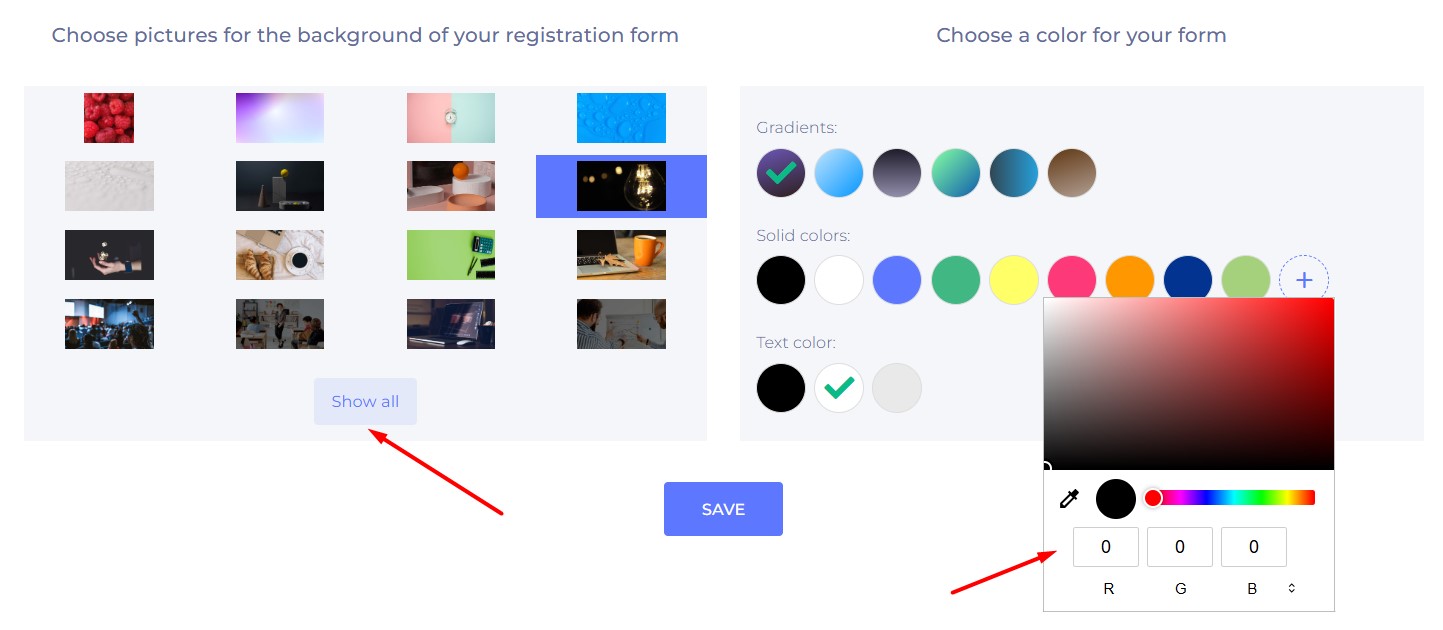The image size is (1443, 630).
Task: Choose the black text color swatch
Action: coord(781,387)
